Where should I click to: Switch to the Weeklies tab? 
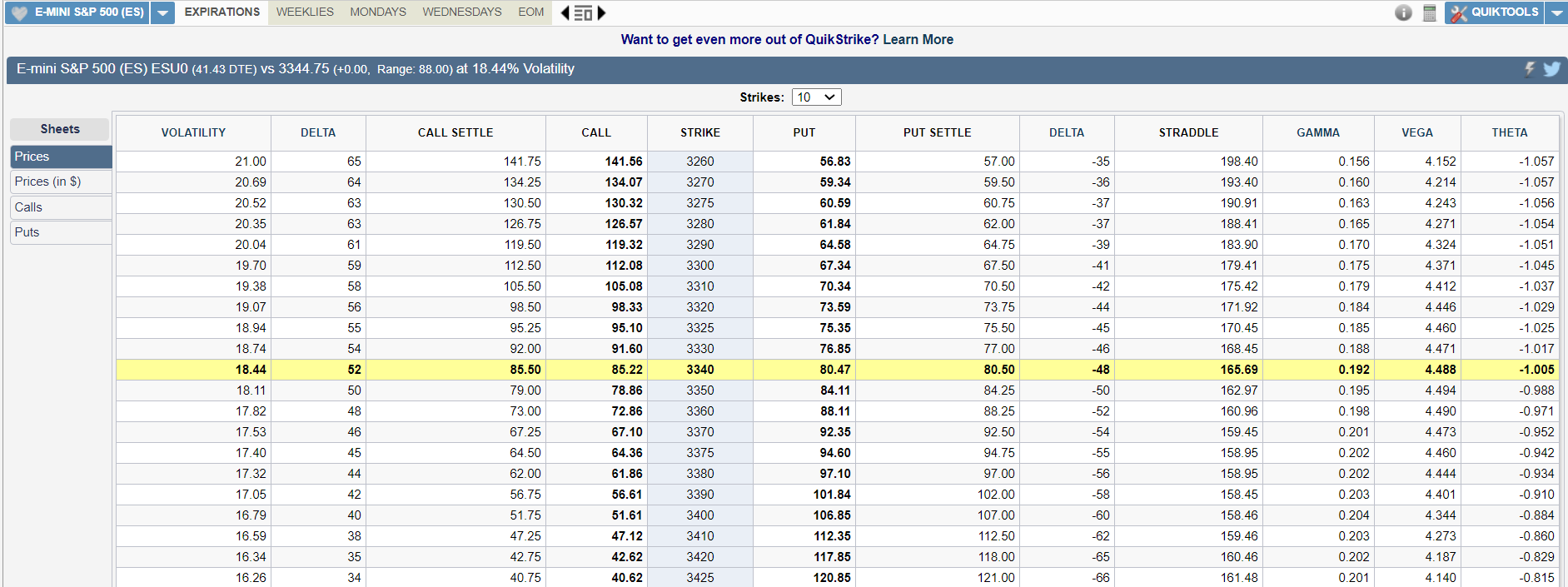(x=305, y=12)
